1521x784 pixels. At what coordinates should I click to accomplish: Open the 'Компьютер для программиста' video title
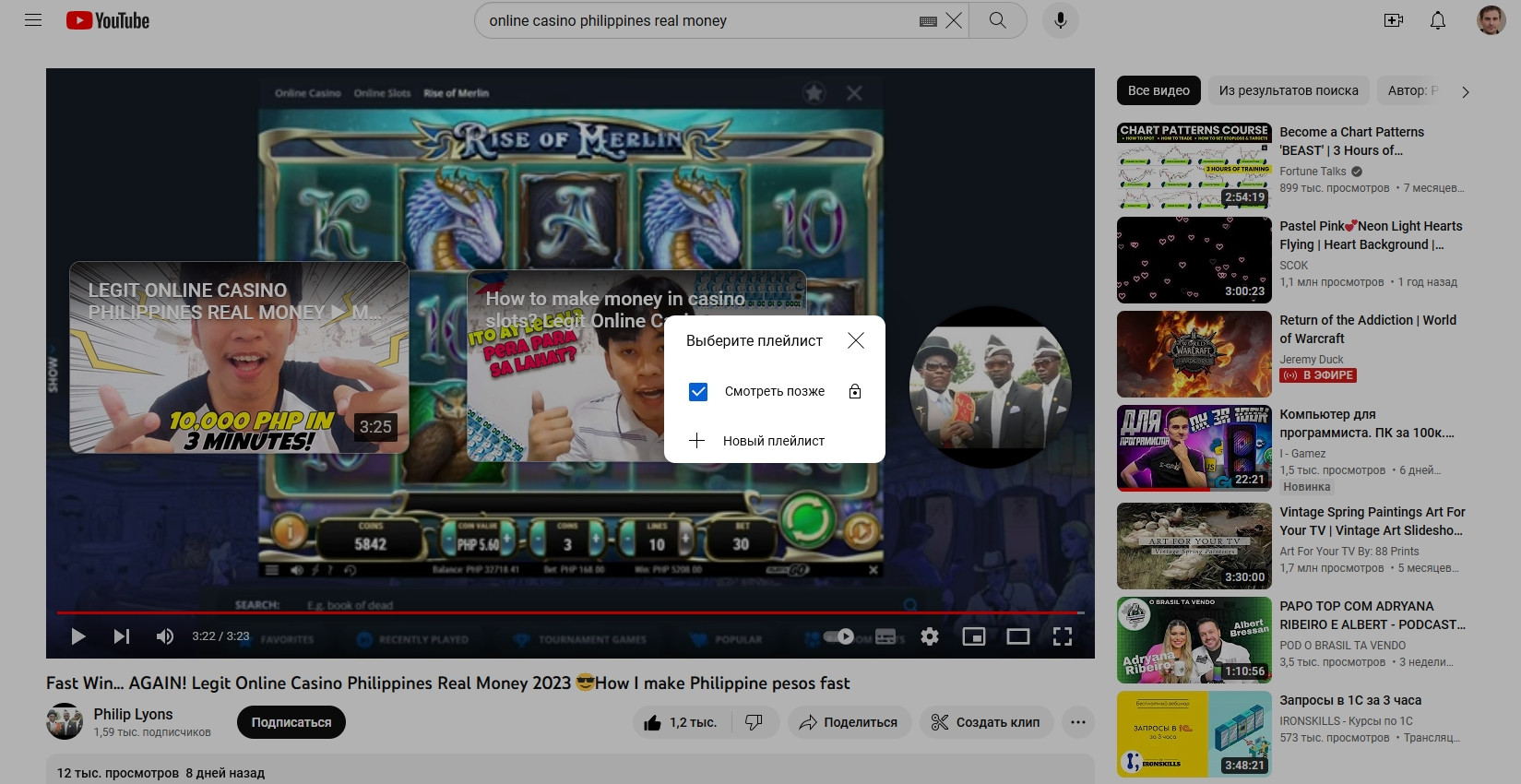click(x=1367, y=423)
